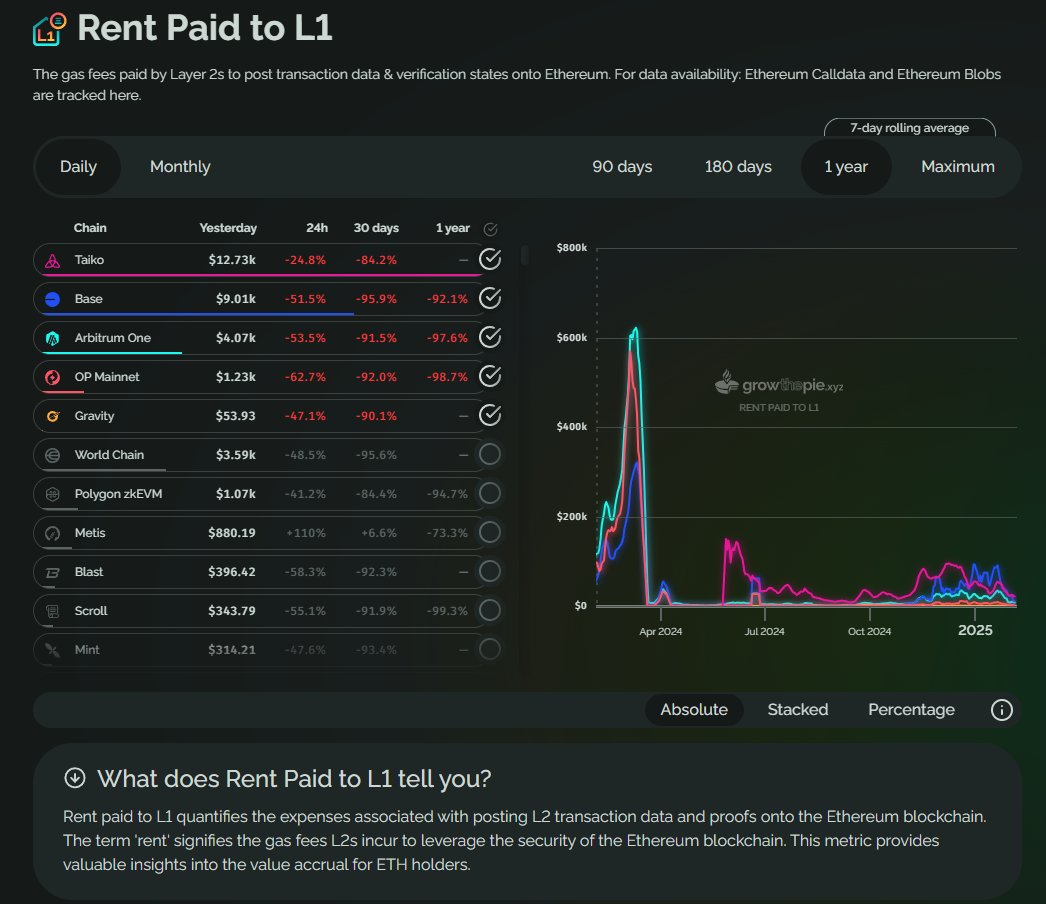
Task: Click the Yesterday column header
Action: [x=227, y=228]
